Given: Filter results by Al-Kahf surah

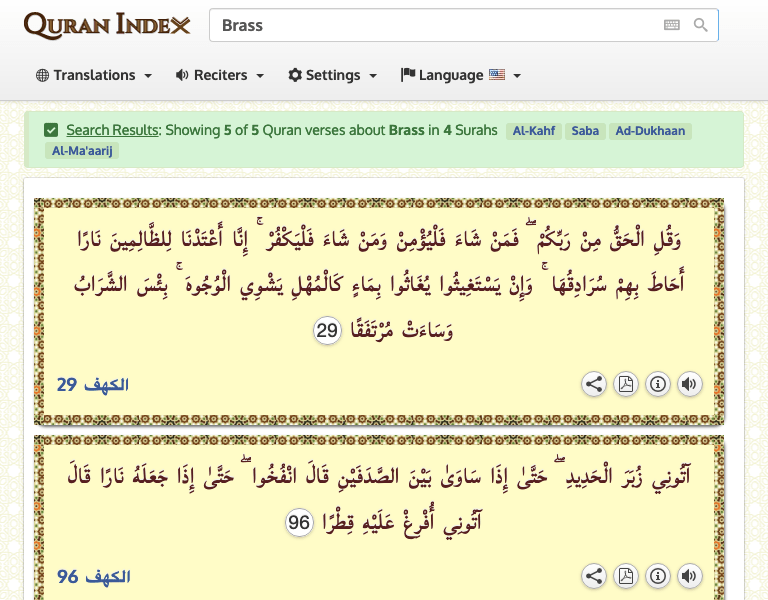Looking at the screenshot, I should [x=533, y=131].
